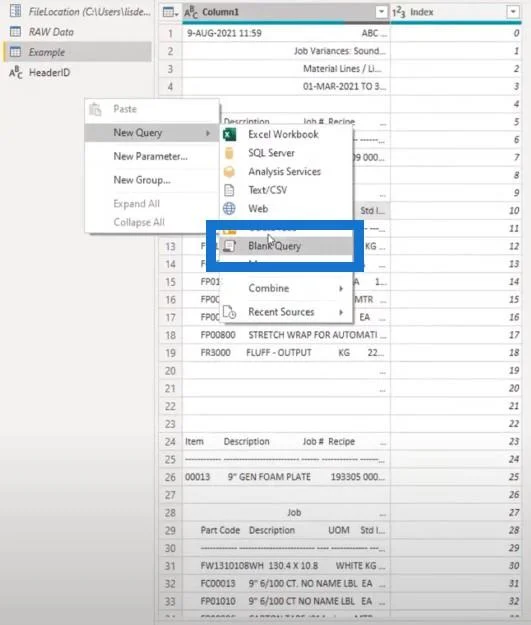
Task: Click cell '9" 6/100 CT. NO NAME LBL' in row 32
Action: pyautogui.click(x=286, y=584)
